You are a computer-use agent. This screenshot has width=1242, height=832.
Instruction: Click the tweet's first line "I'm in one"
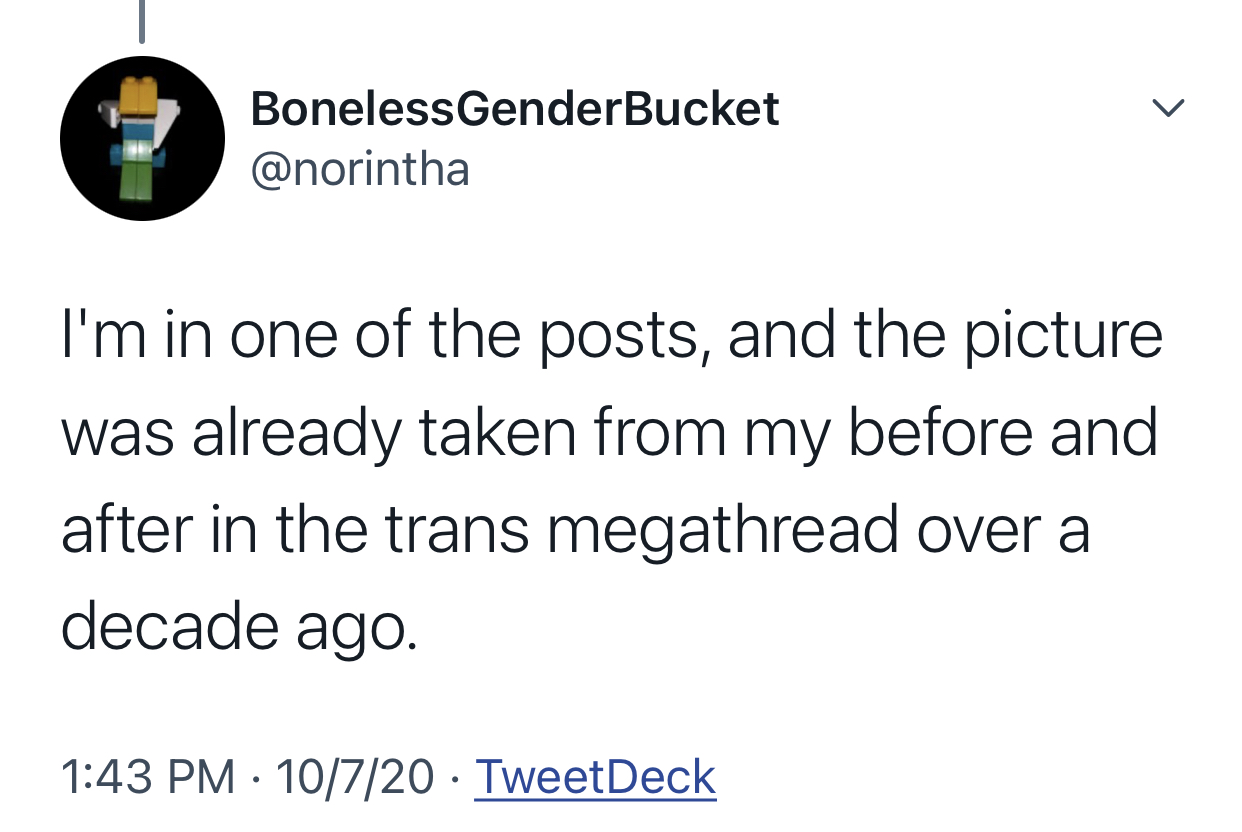[x=189, y=334]
